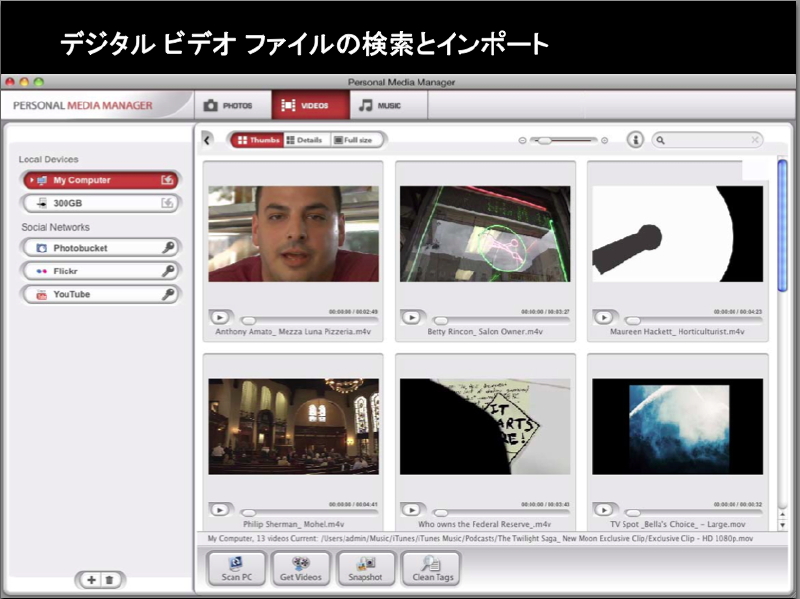Open the Music tab

coord(381,105)
